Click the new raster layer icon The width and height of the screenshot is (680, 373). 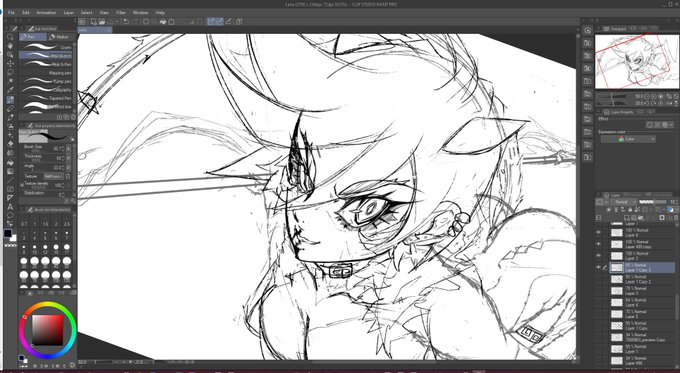click(x=627, y=218)
